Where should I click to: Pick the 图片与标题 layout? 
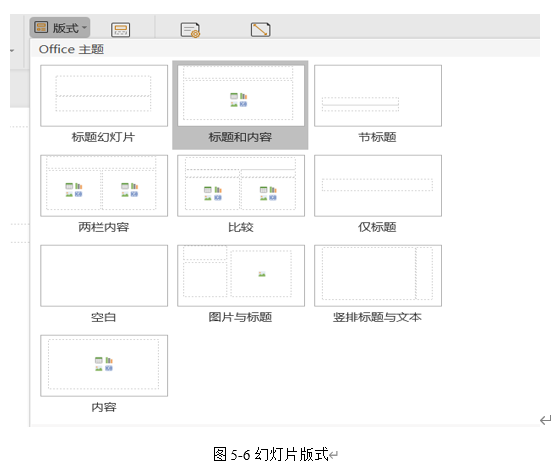[x=241, y=276]
